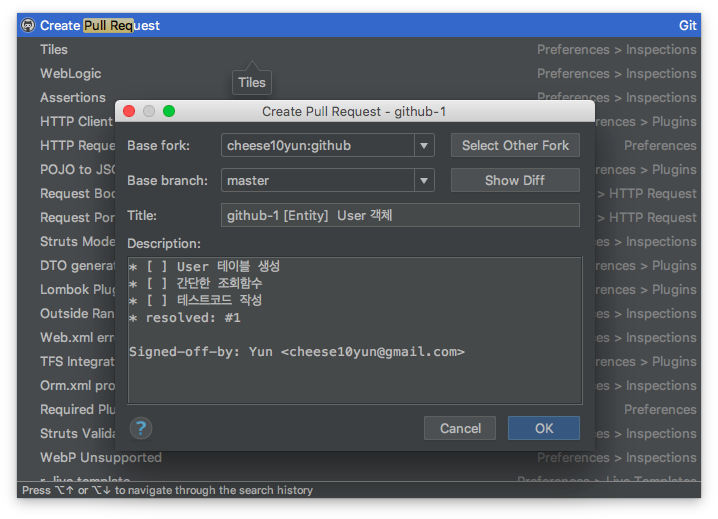Click the Web.xml errors result row
Viewport: 718px width, 519px height.
point(66,337)
